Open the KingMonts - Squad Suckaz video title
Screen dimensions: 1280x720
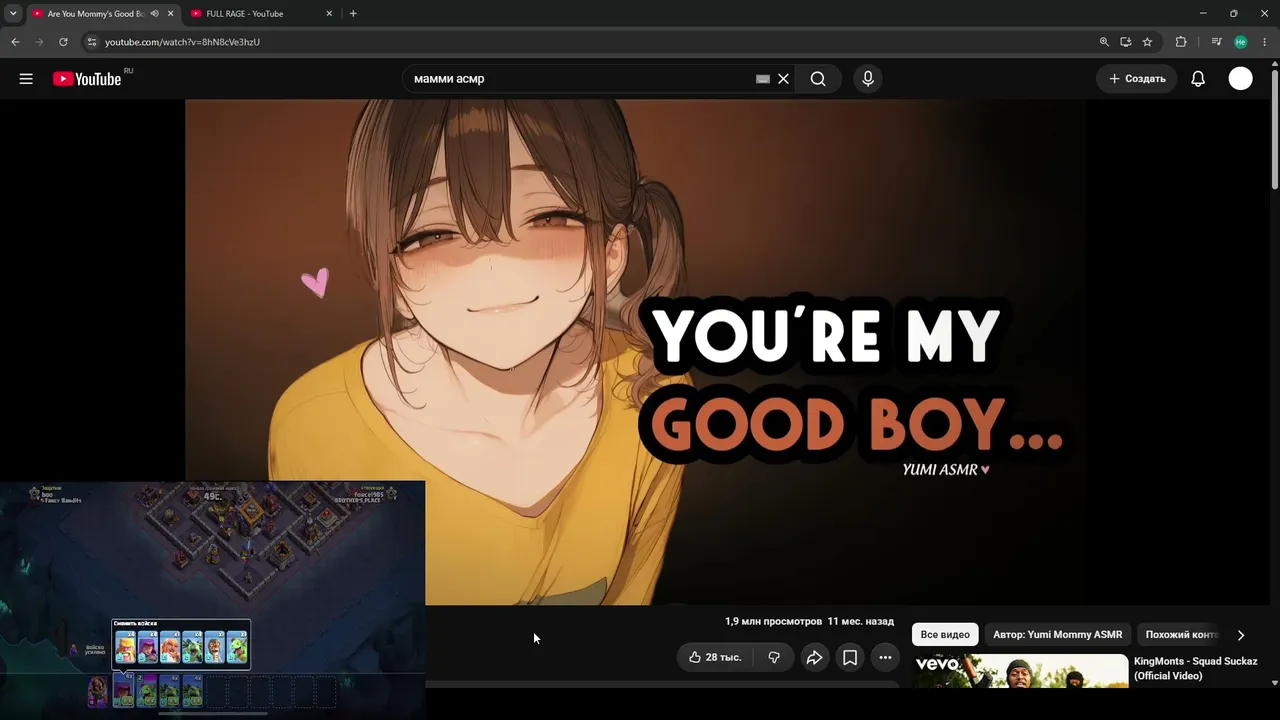click(1196, 668)
